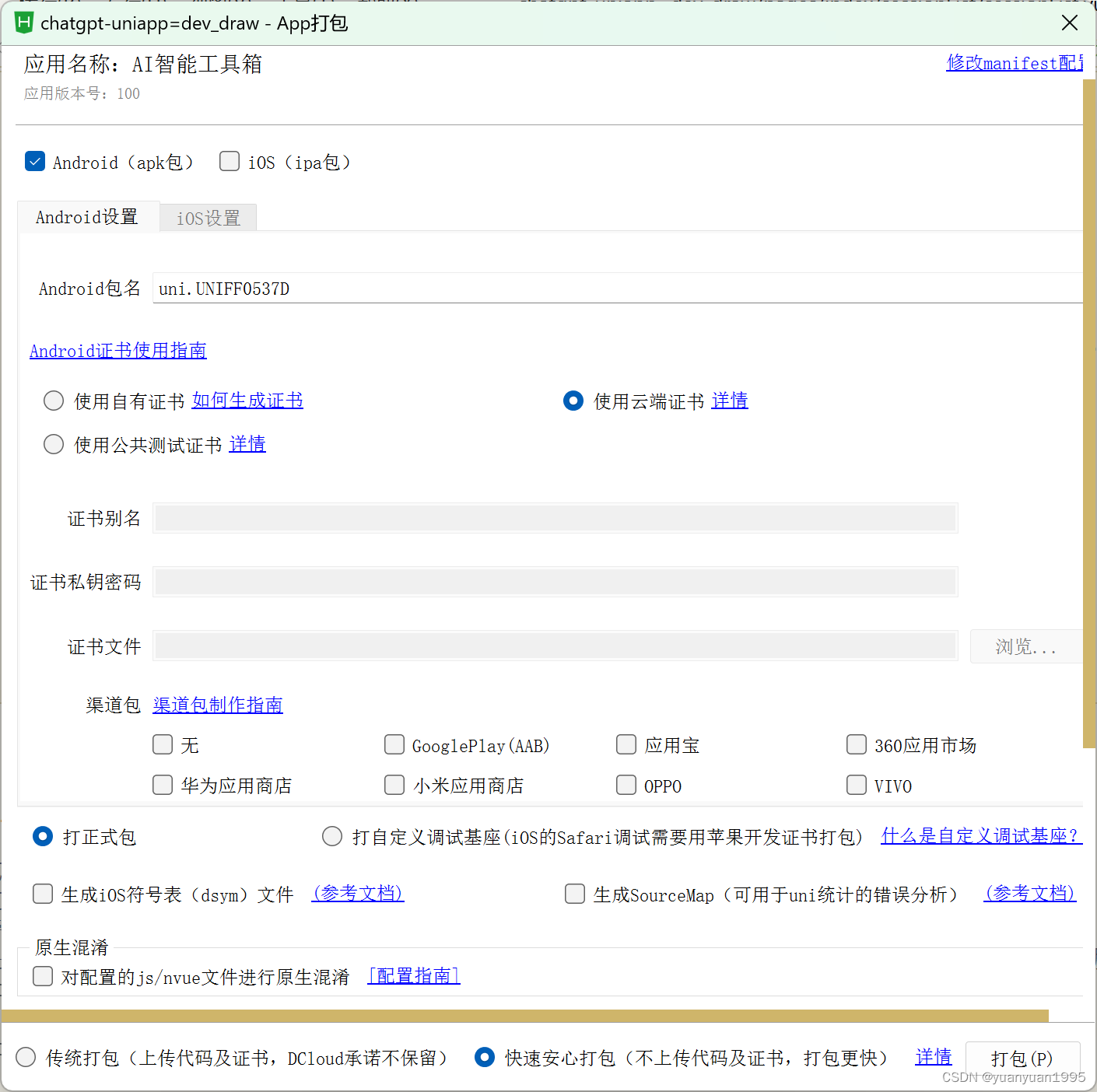Check the OPPO channel checkbox
Viewport: 1097px width, 1092px height.
tap(626, 785)
